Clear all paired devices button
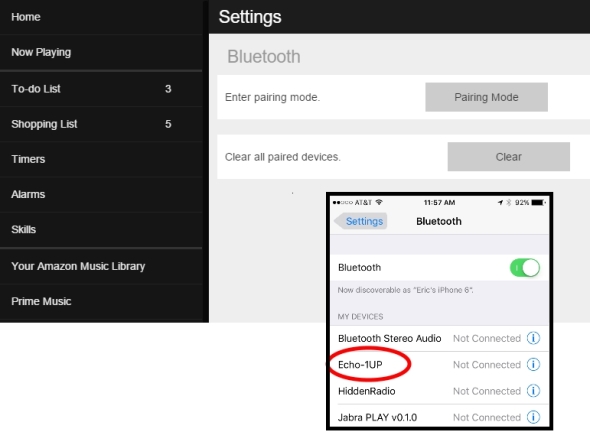 pyautogui.click(x=508, y=157)
